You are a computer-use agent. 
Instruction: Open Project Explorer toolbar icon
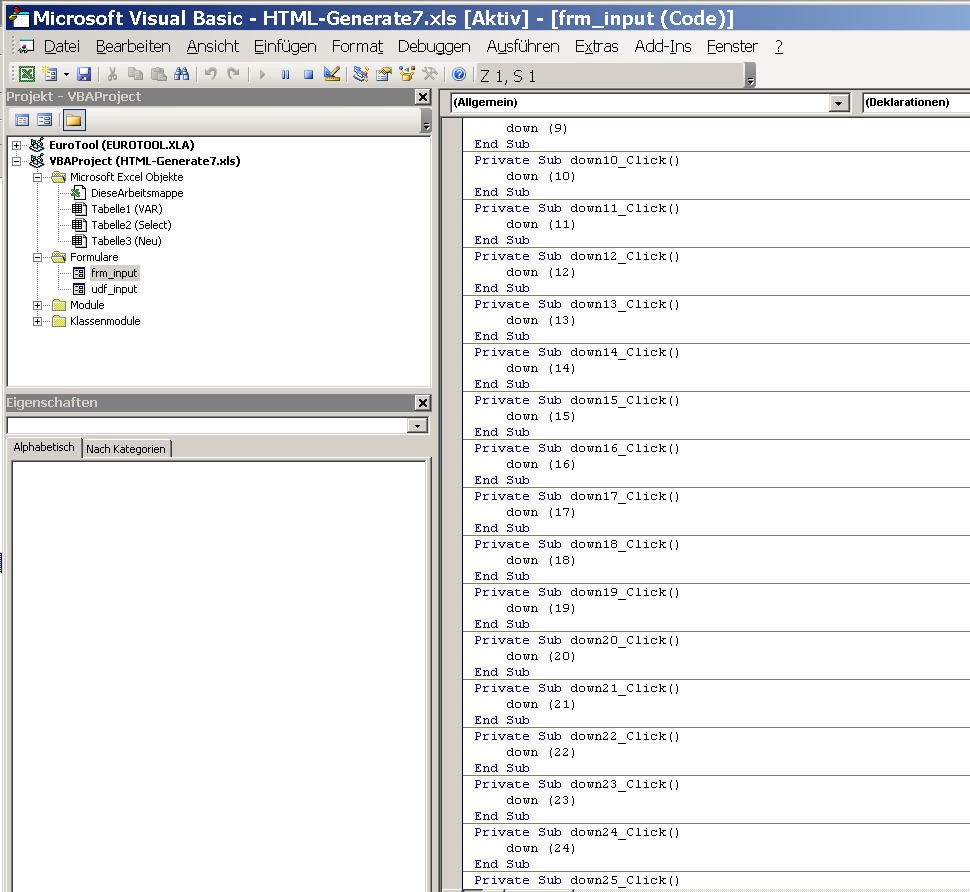coord(361,75)
